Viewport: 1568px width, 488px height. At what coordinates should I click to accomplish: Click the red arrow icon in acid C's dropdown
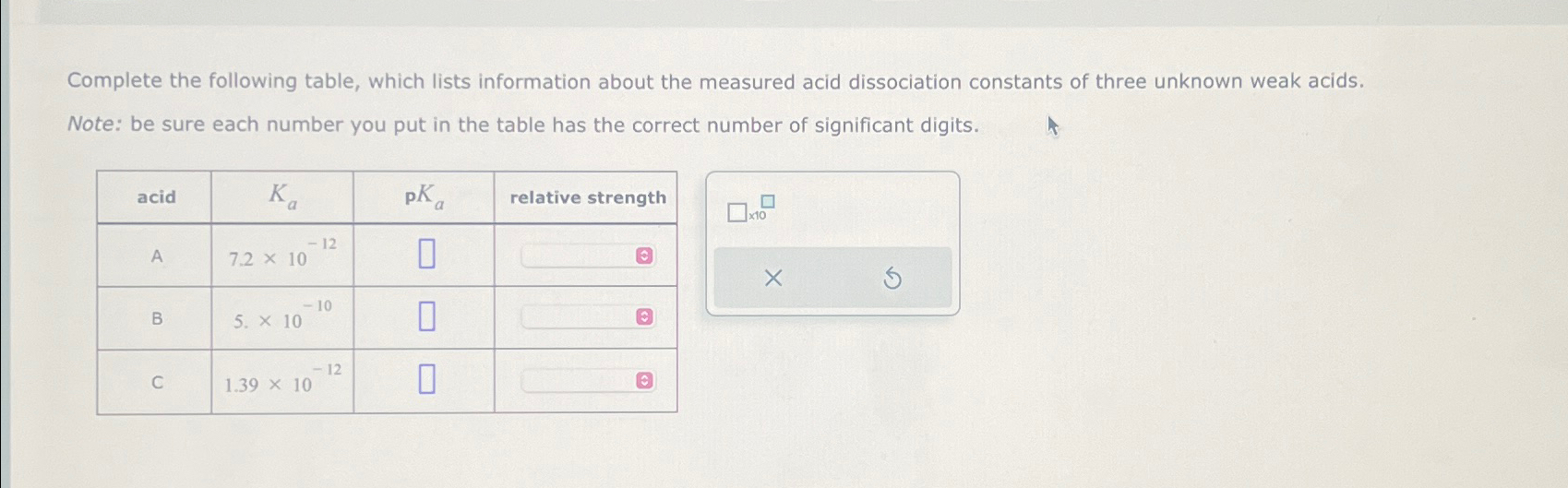click(645, 381)
